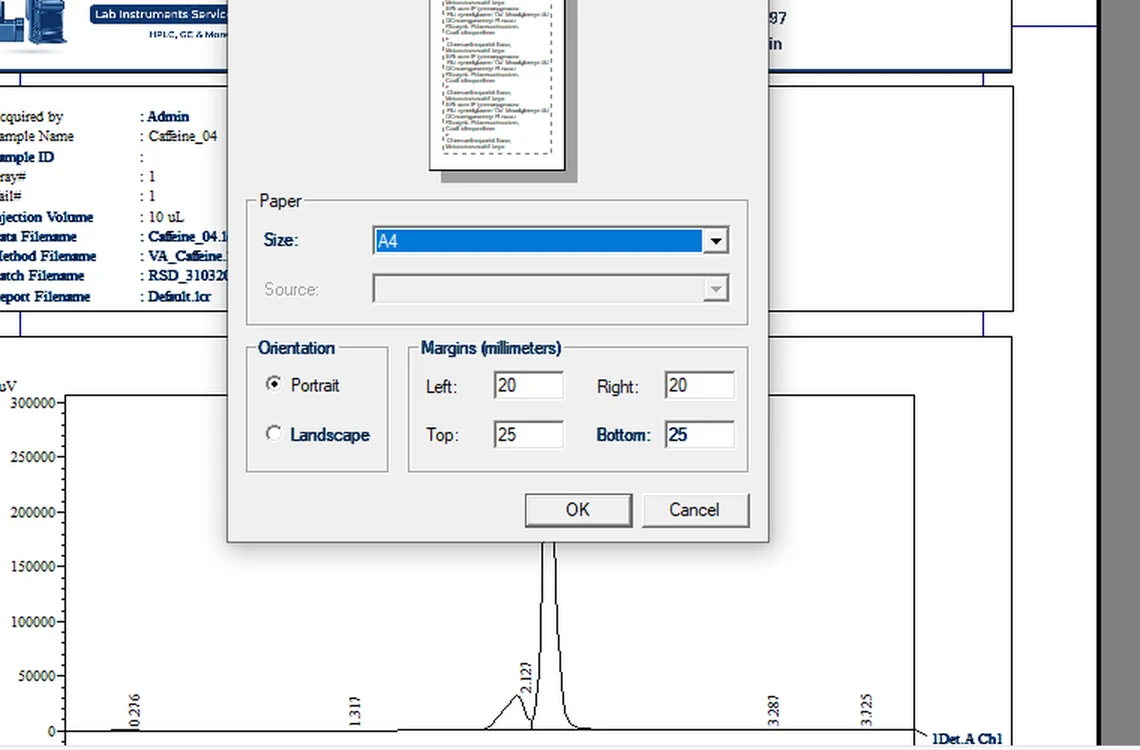
Task: Click the Method Filename field label
Action: 47,256
